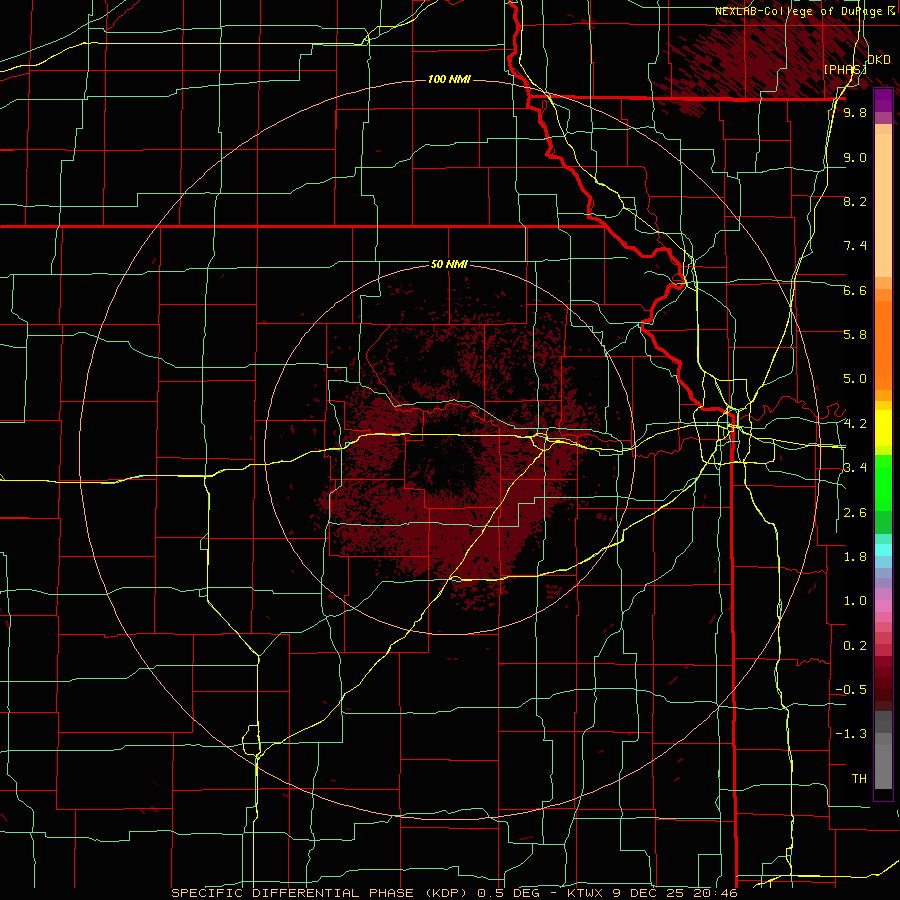Click the bright green color bar segment
Image resolution: width=900 pixels, height=900 pixels.
[883, 483]
